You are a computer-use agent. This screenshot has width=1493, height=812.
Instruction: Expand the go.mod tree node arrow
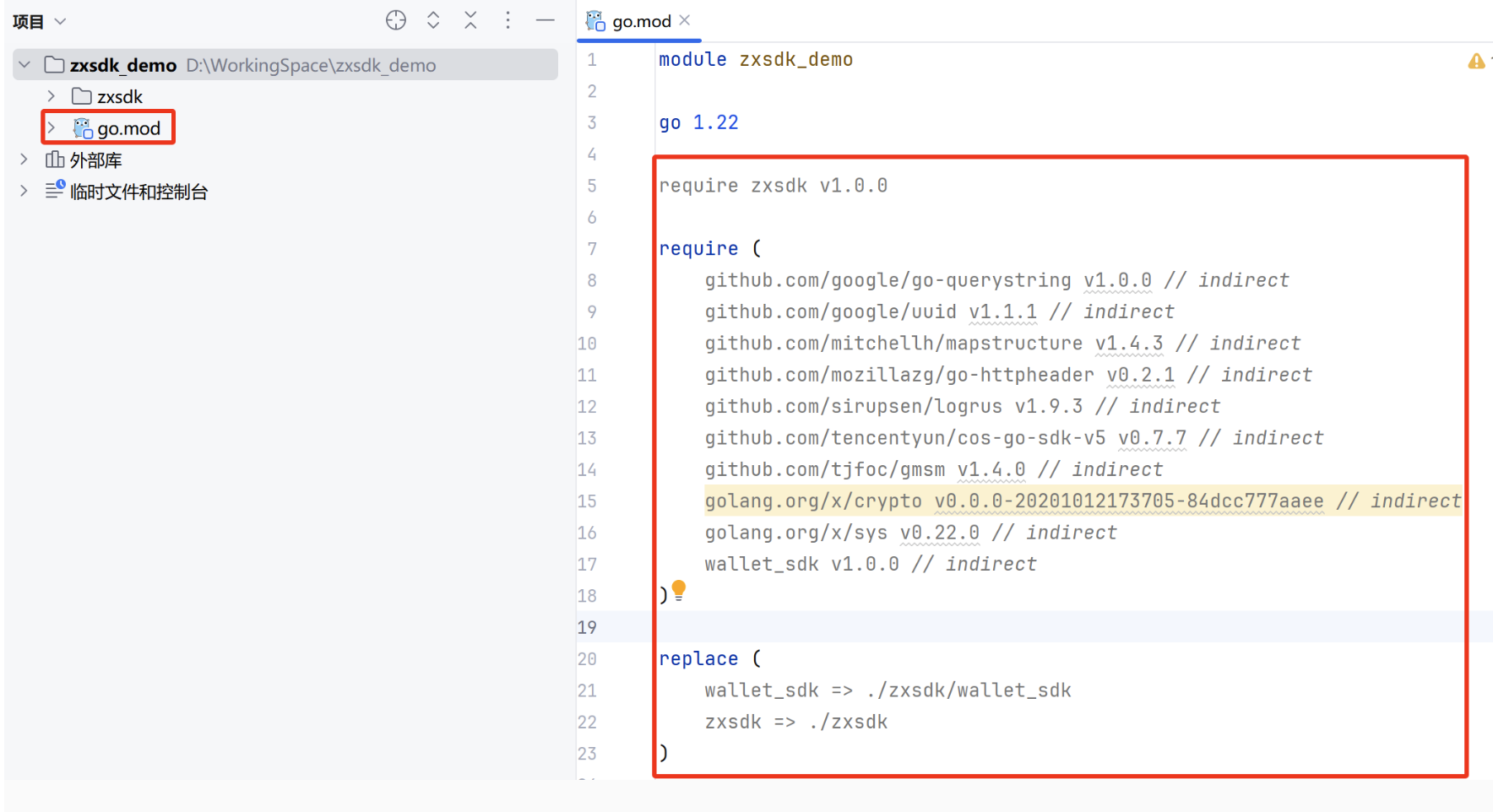point(52,128)
